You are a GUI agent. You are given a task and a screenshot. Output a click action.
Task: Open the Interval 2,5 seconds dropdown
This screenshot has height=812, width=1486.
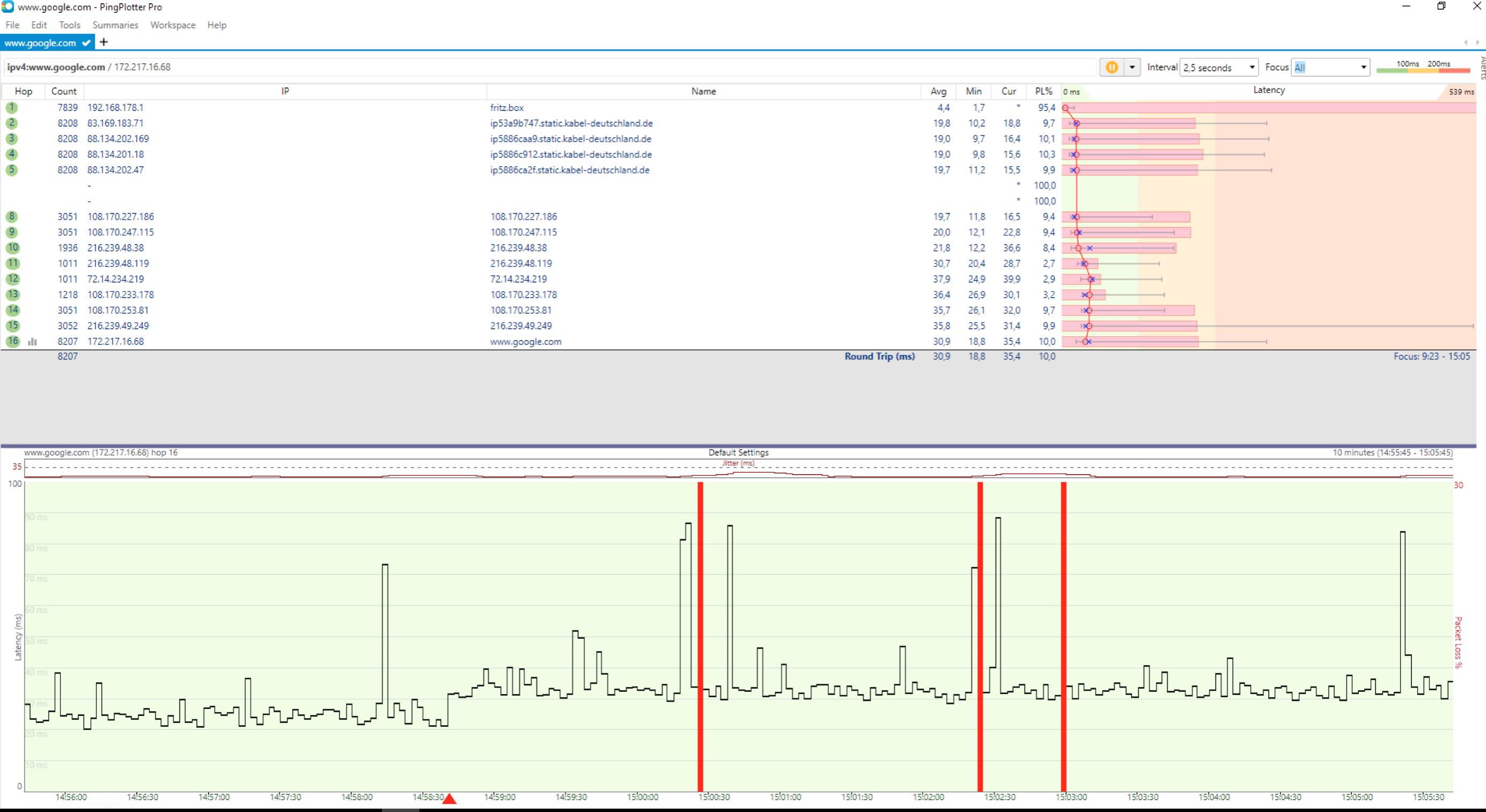click(1219, 68)
